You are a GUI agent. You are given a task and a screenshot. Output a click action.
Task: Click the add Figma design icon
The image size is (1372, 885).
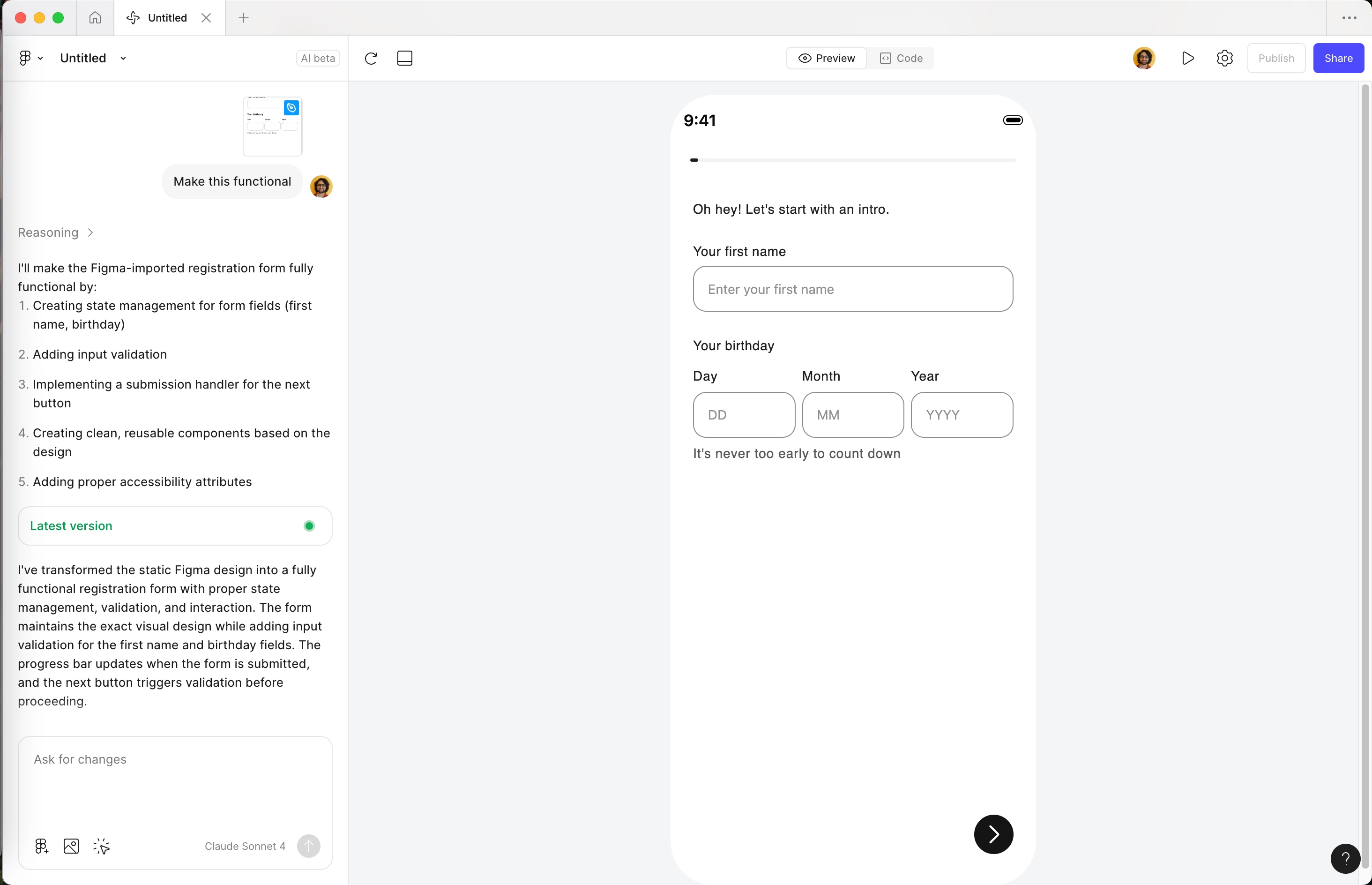point(41,846)
